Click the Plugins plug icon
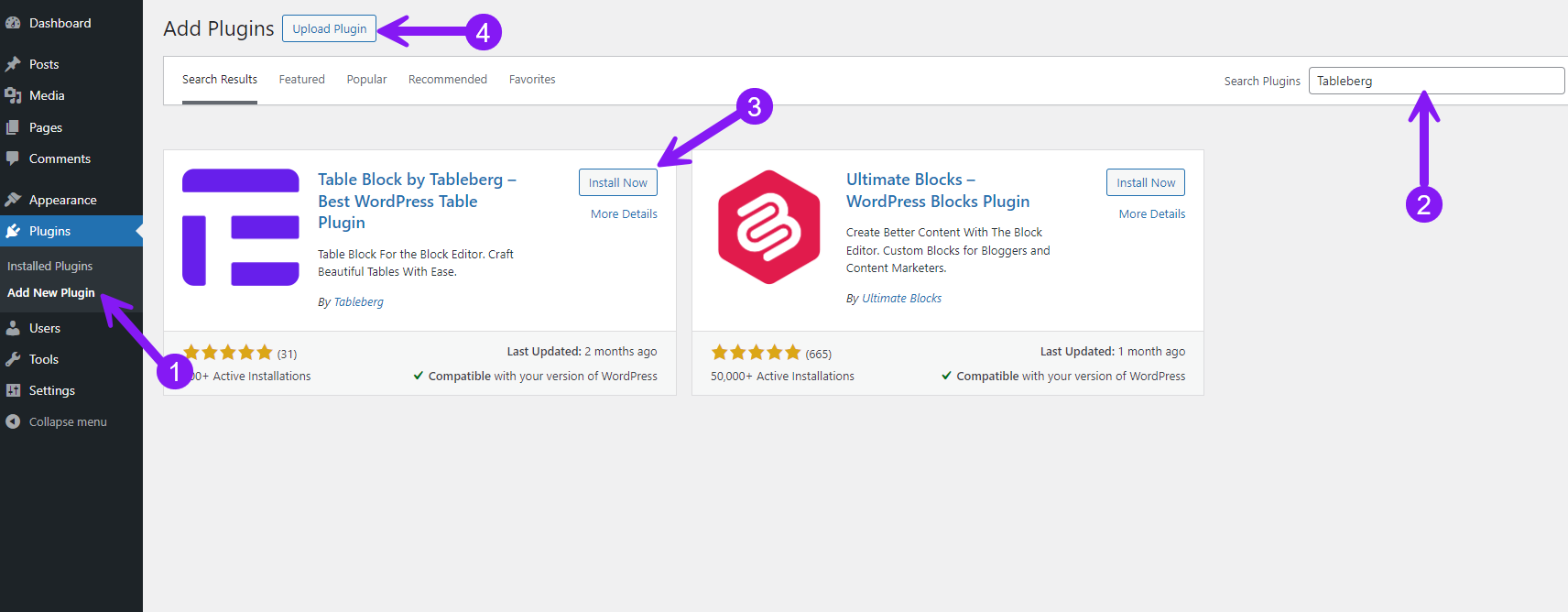 point(13,231)
